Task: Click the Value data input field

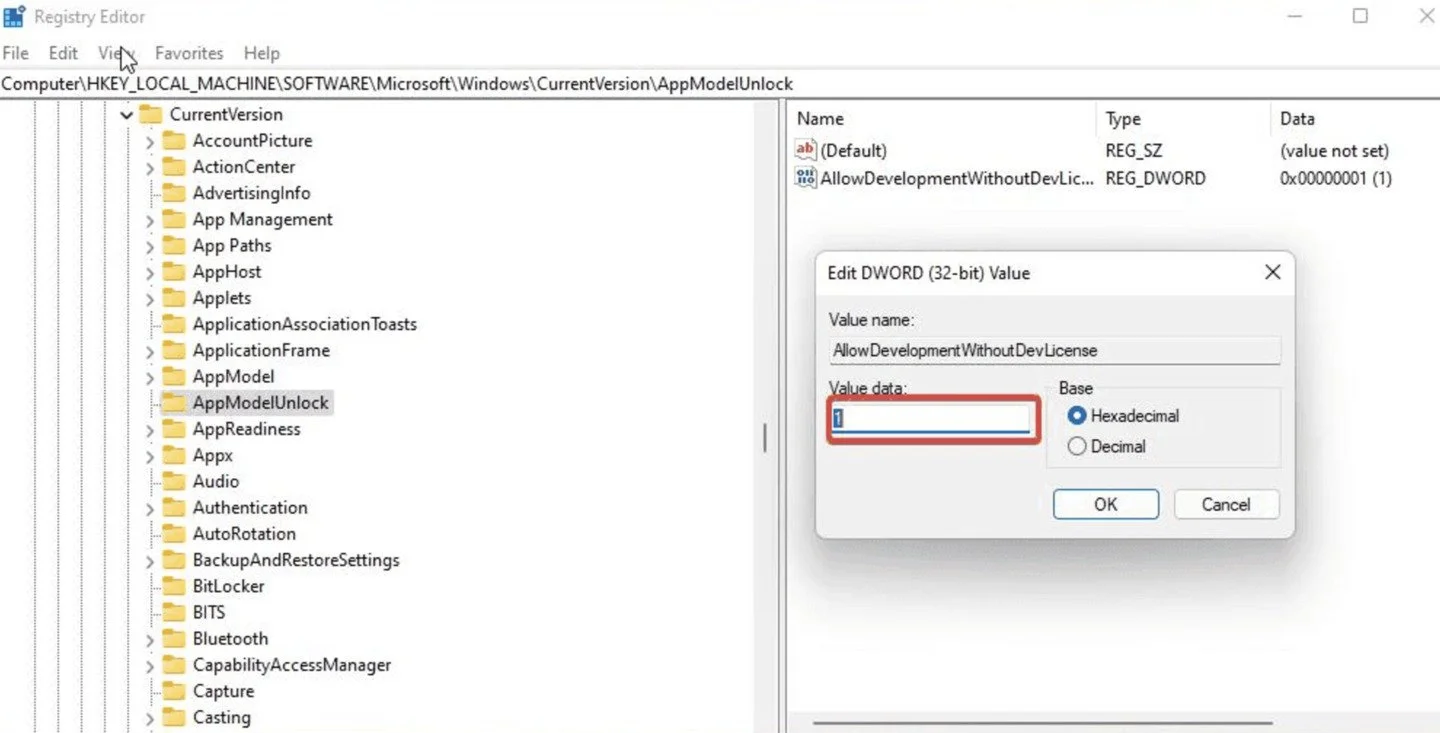Action: 931,418
